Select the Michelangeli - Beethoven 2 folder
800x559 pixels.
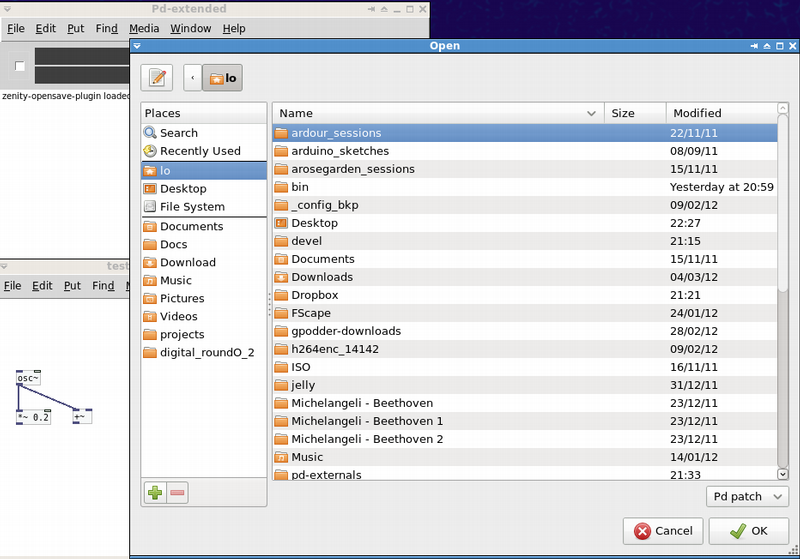point(524,439)
